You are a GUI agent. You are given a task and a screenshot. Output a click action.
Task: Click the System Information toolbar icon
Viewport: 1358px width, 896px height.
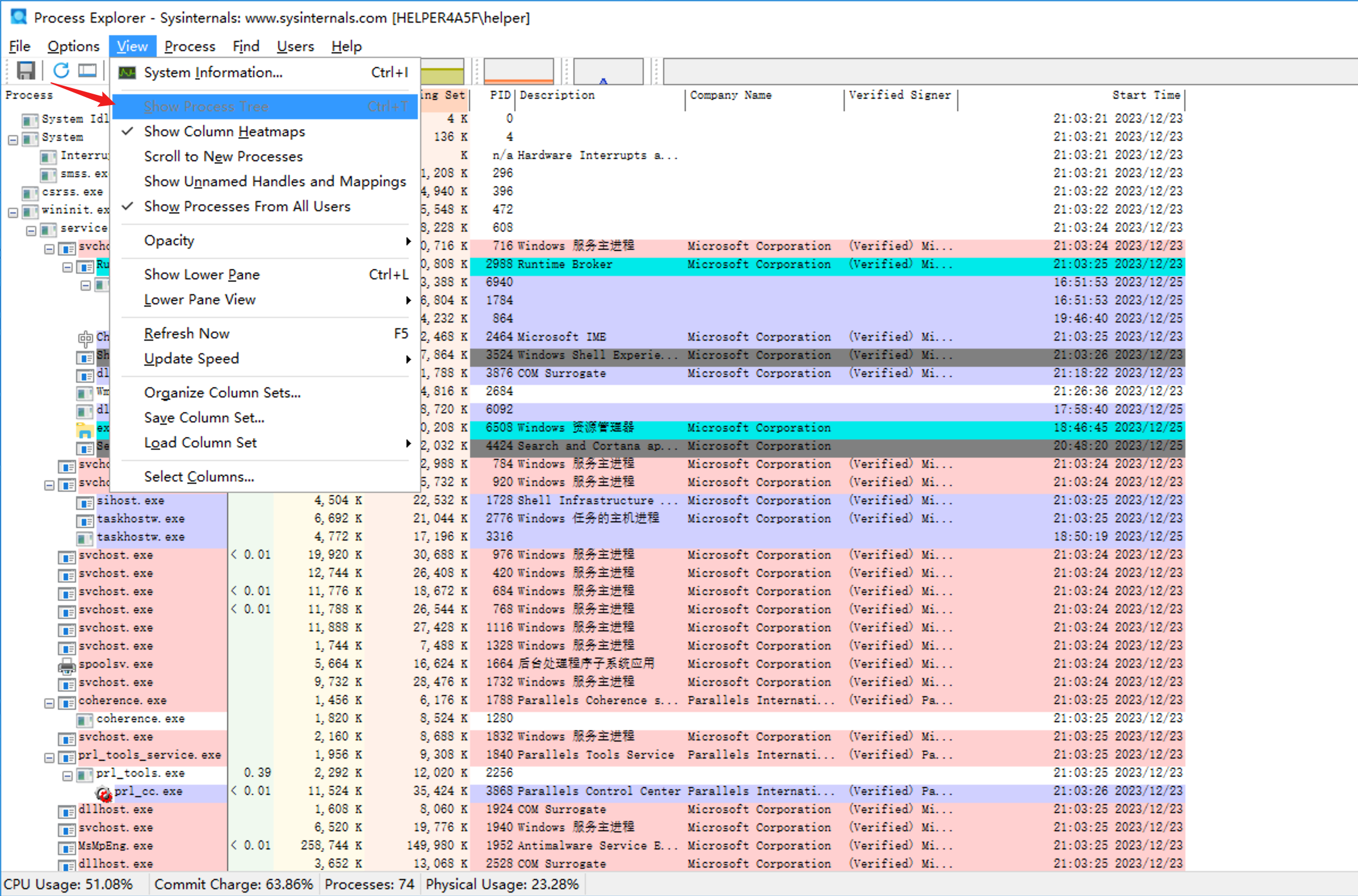[x=87, y=71]
